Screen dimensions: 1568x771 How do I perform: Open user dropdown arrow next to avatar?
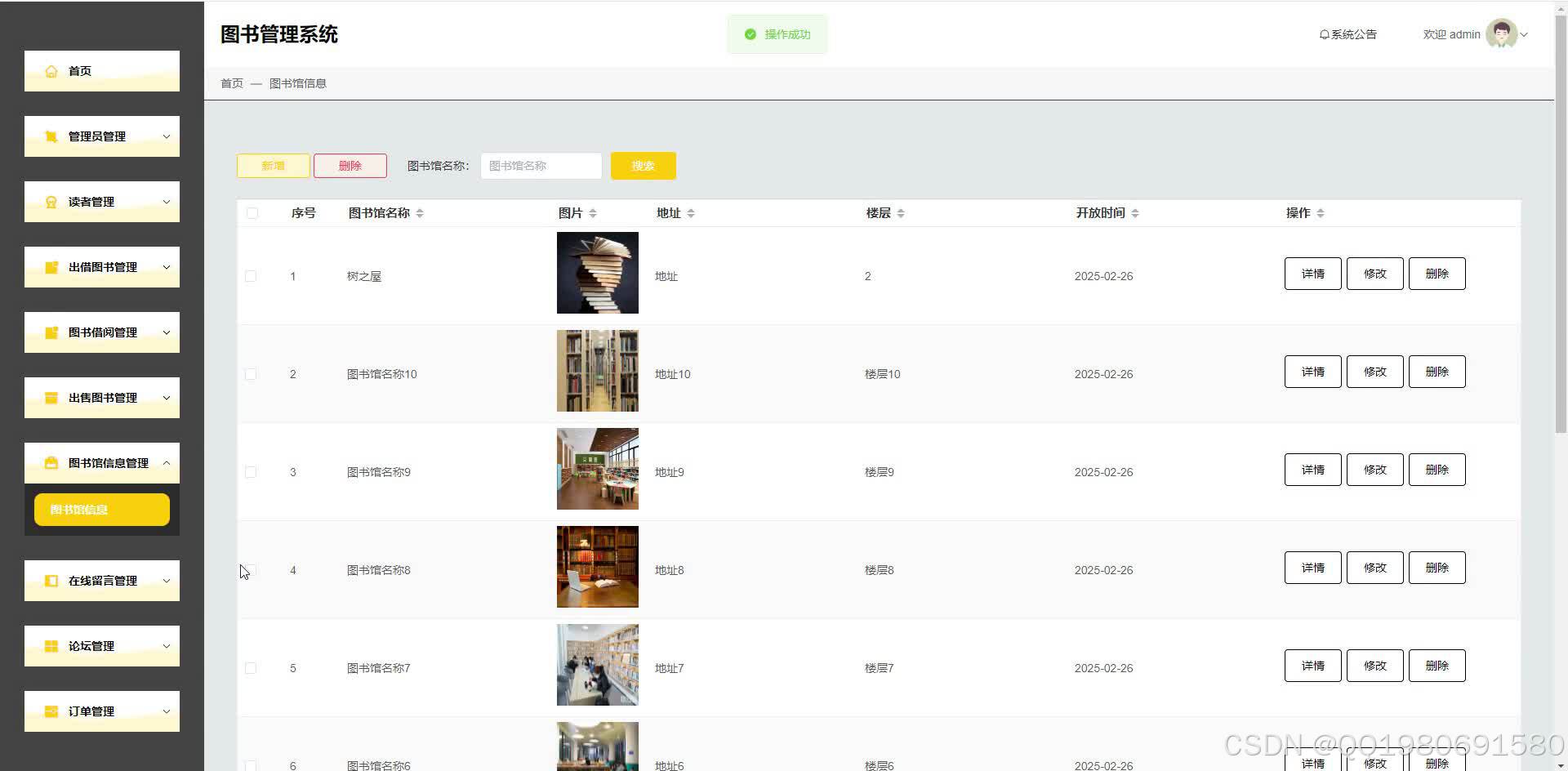pos(1524,34)
